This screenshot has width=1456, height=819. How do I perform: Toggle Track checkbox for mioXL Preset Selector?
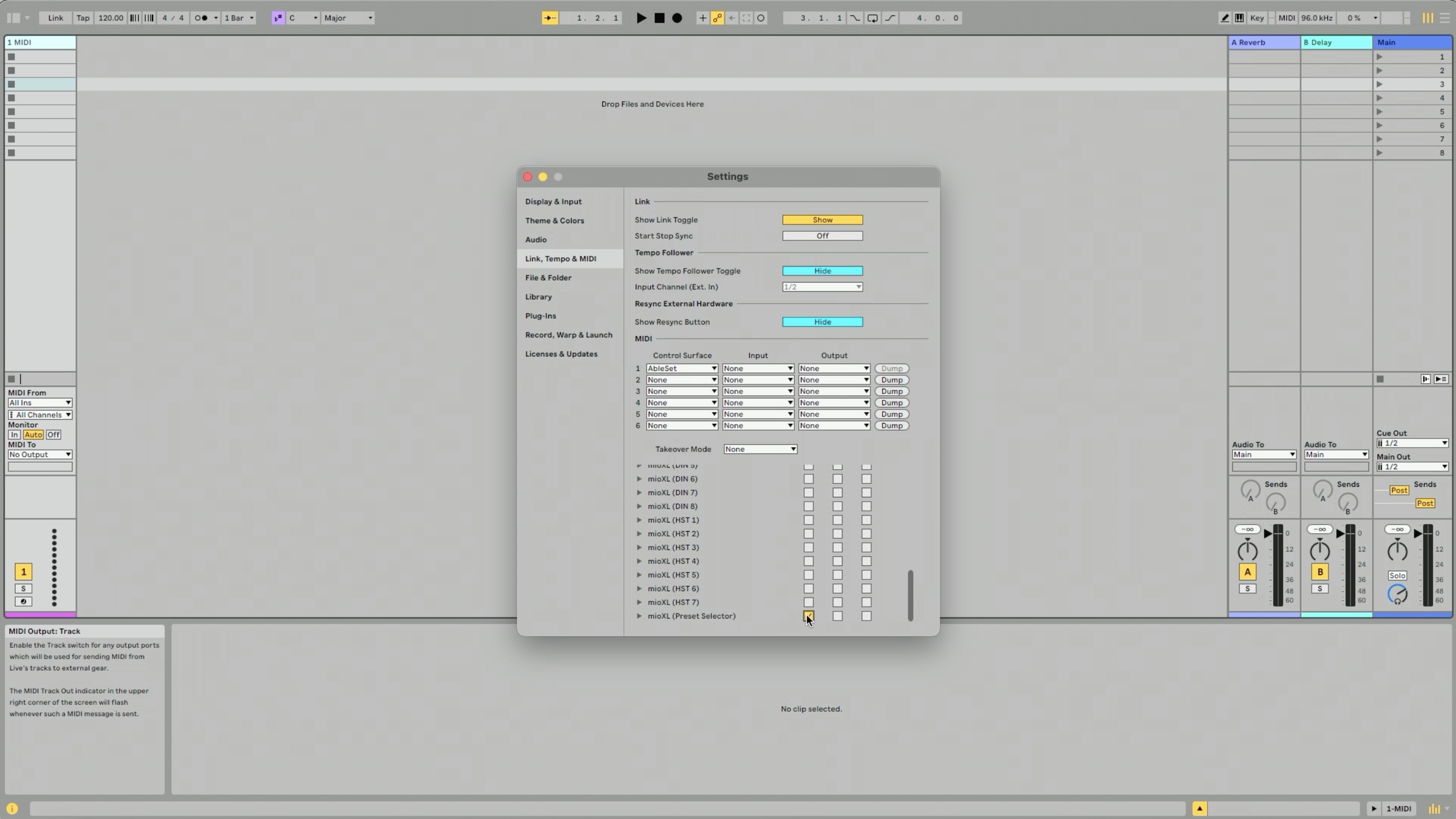(808, 615)
